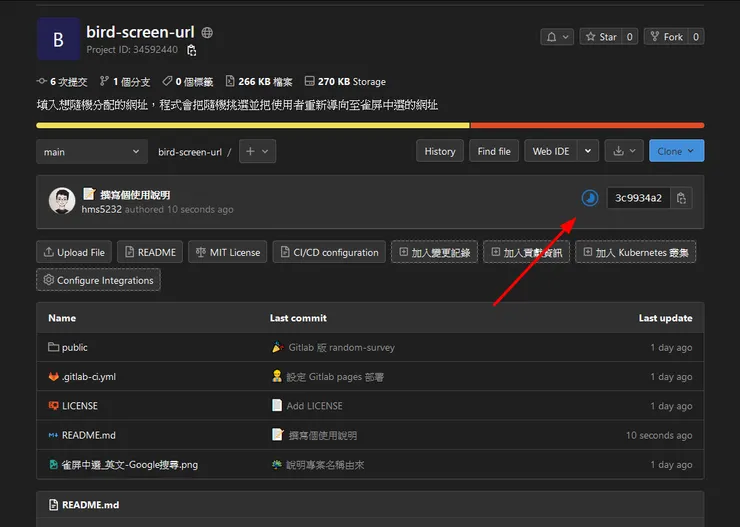Click the running pipeline status icon
Screen dimensions: 740x527
click(589, 198)
